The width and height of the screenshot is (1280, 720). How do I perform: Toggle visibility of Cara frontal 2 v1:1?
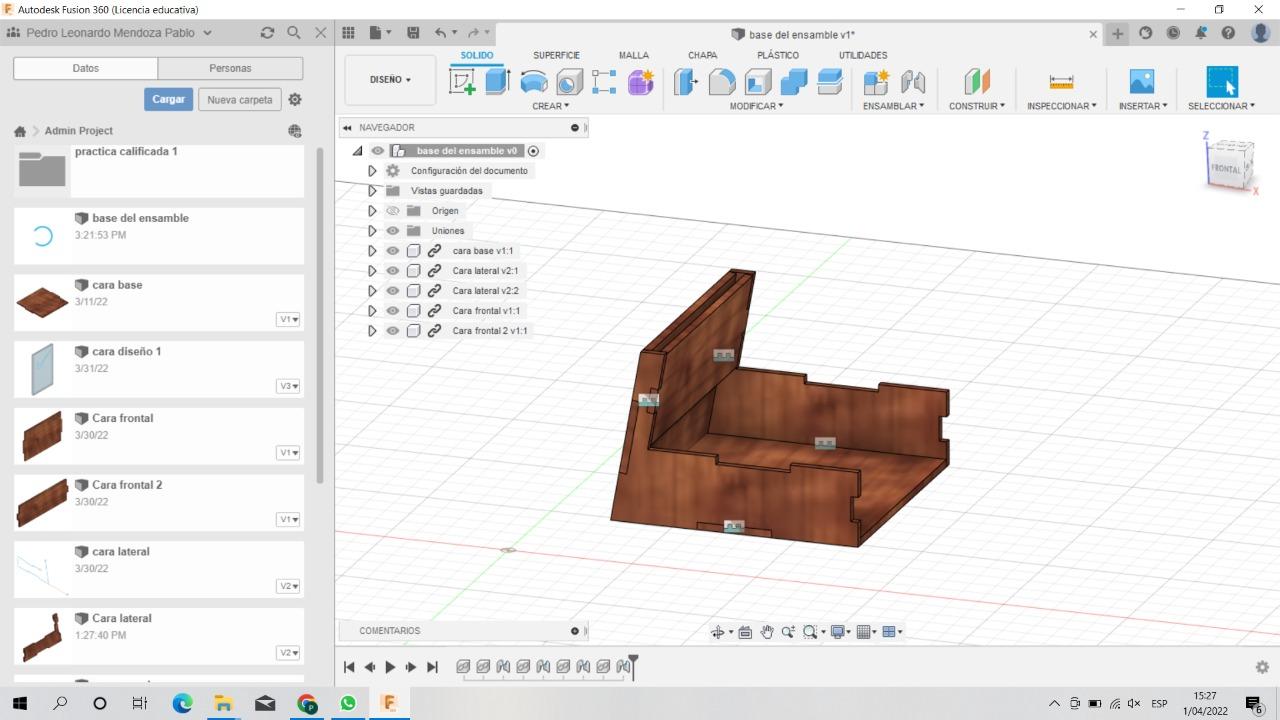coord(393,331)
